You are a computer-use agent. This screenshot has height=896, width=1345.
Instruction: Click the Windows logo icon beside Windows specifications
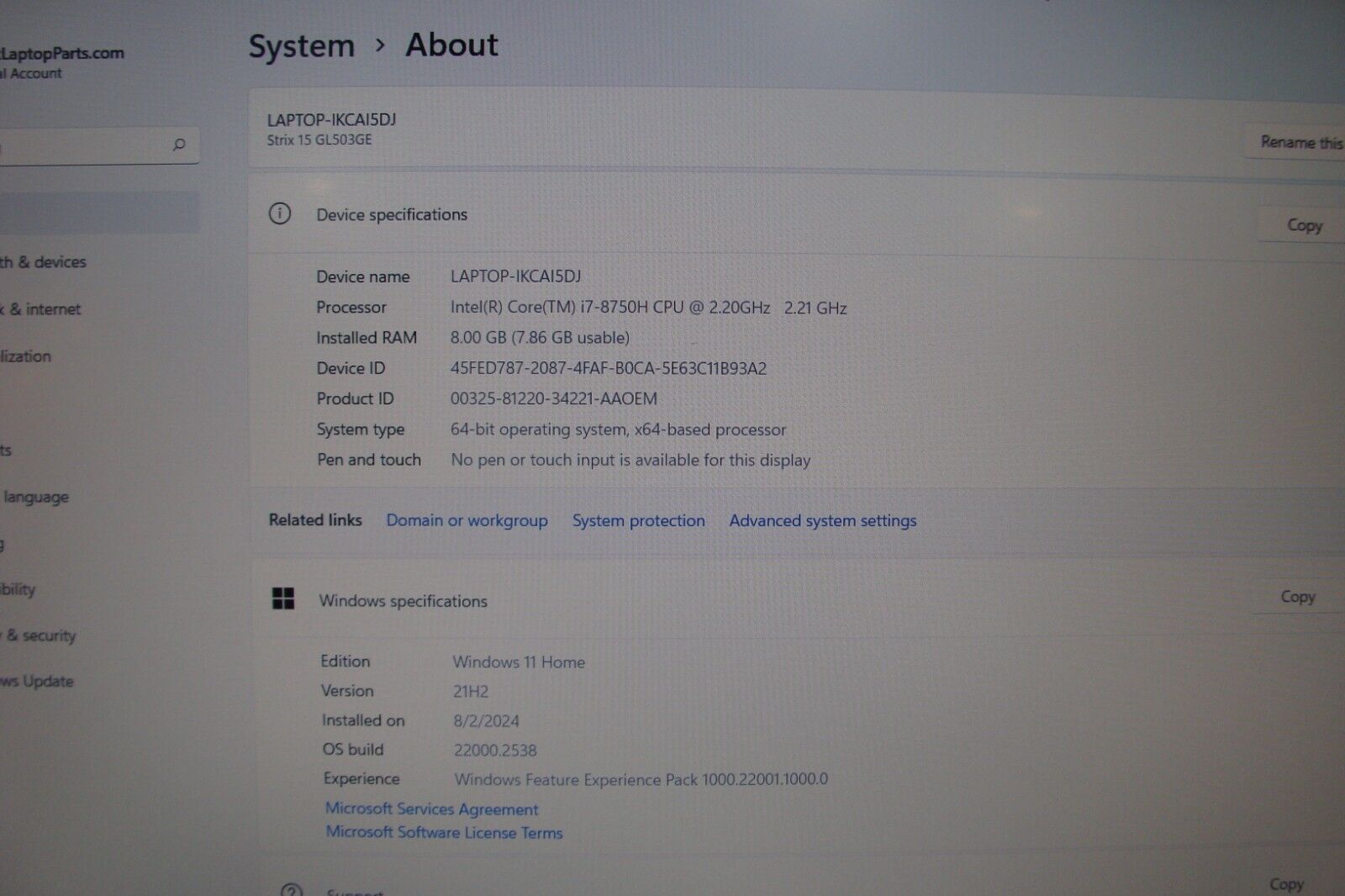coord(283,598)
